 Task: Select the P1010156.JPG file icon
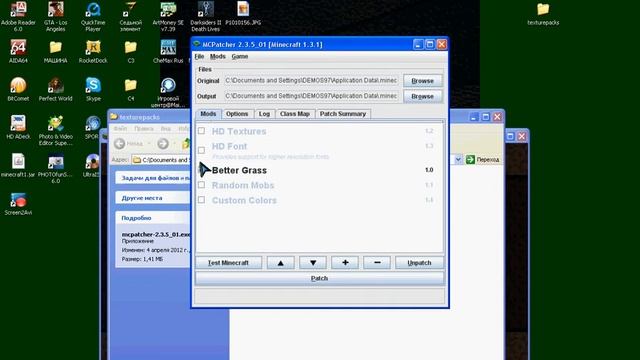click(243, 13)
